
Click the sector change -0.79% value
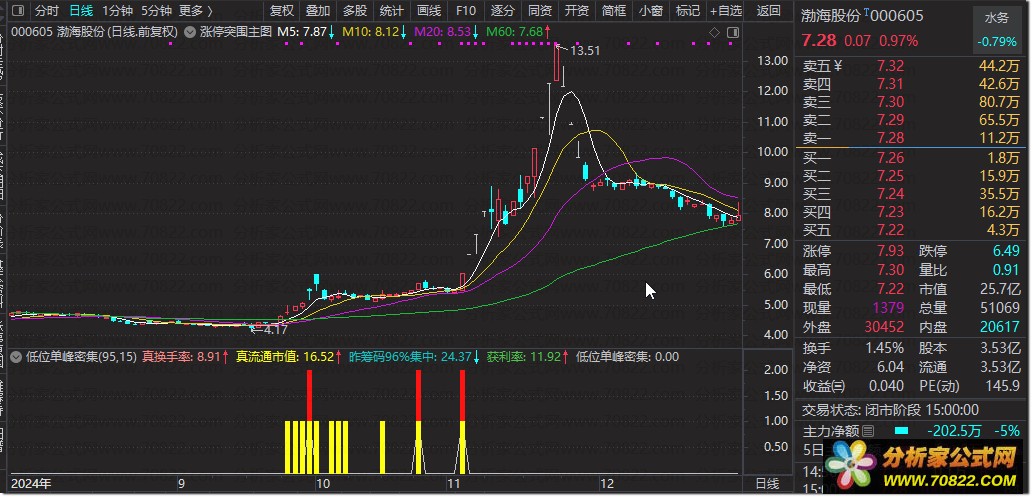click(x=997, y=42)
